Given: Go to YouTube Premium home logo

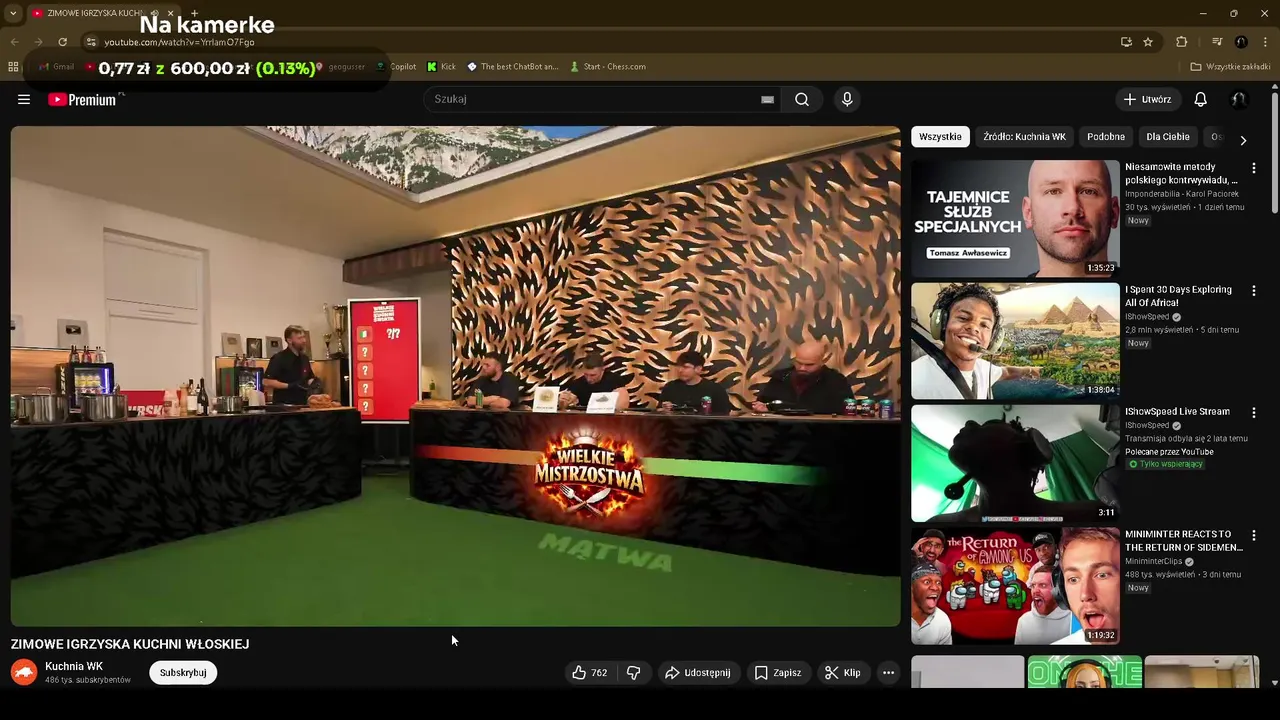Looking at the screenshot, I should tap(82, 99).
